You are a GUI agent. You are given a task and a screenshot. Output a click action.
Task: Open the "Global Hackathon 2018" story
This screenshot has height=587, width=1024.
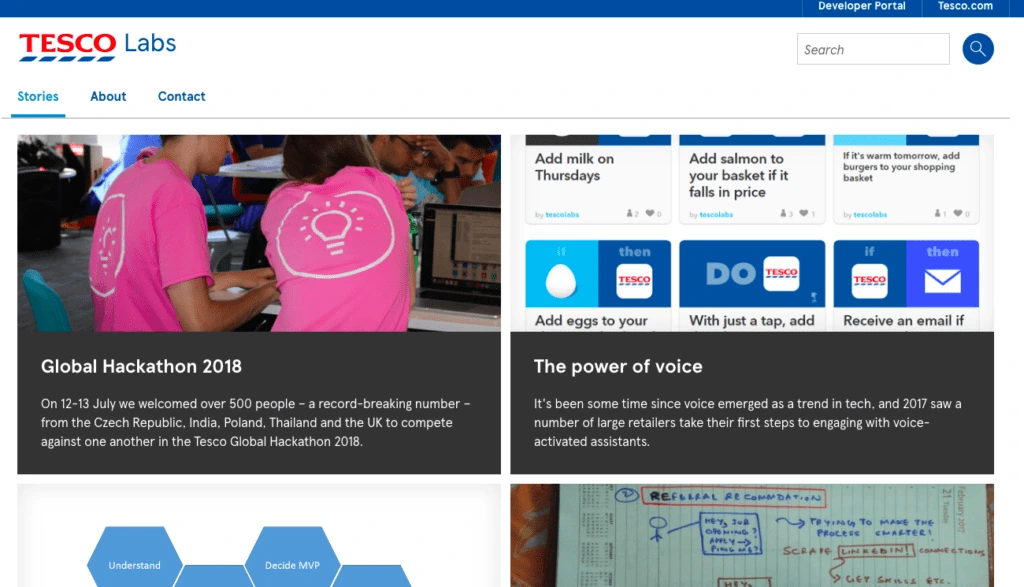coord(141,366)
